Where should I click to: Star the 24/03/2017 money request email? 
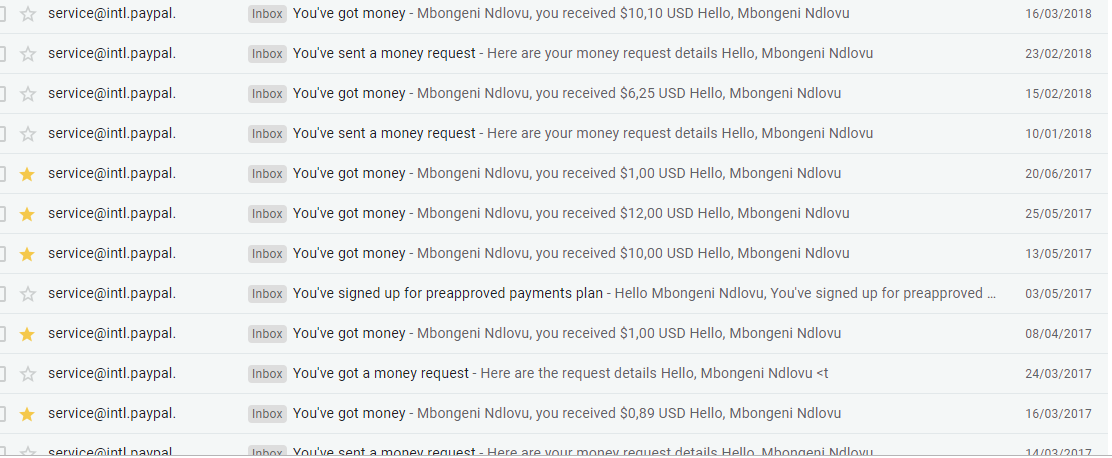click(27, 374)
